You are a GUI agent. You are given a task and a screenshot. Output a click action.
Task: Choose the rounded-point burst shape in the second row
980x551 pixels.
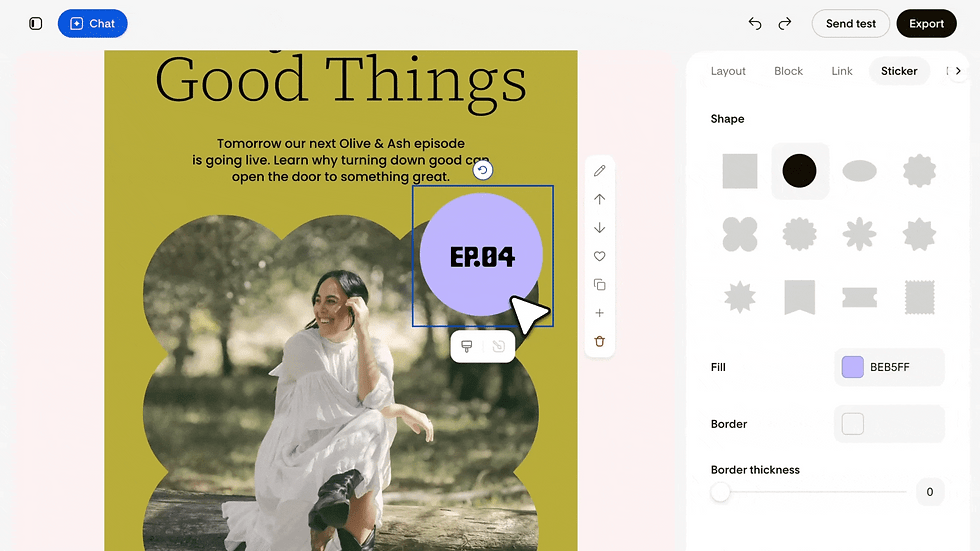(919, 234)
